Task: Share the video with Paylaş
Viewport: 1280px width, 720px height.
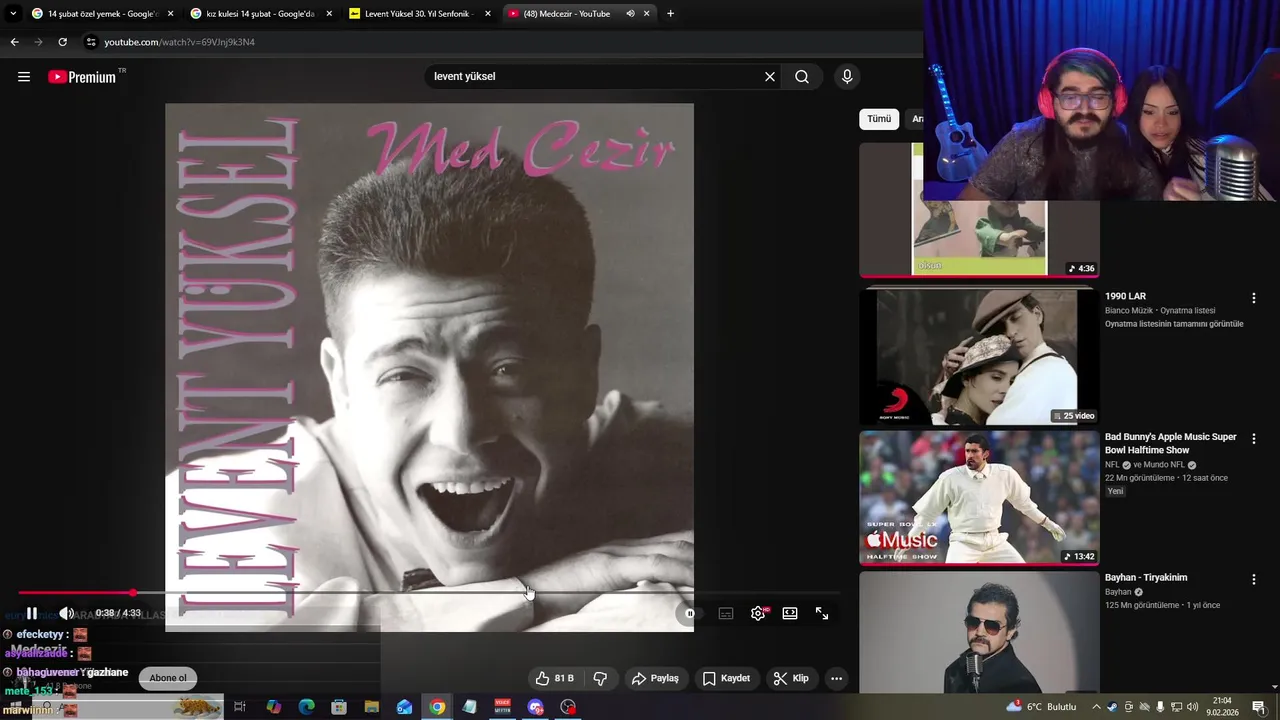Action: pos(655,678)
